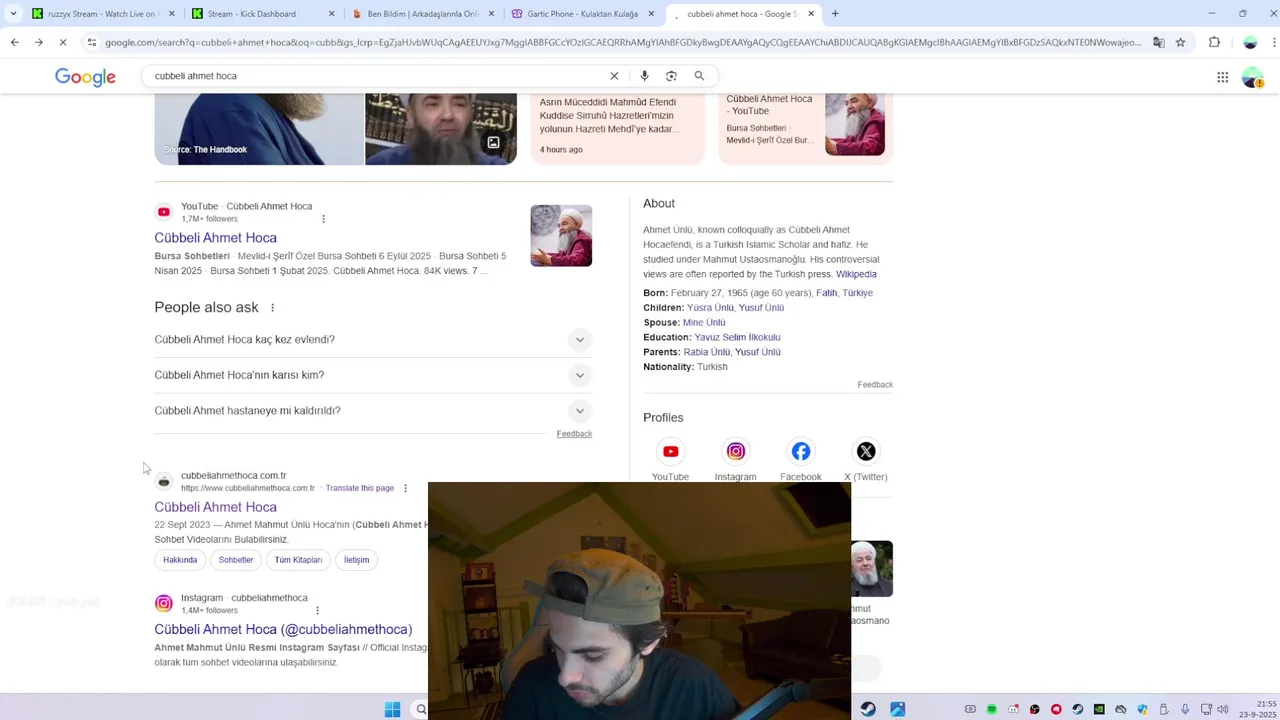Viewport: 1280px width, 720px height.
Task: Open the browser extensions menu
Action: (1214, 42)
